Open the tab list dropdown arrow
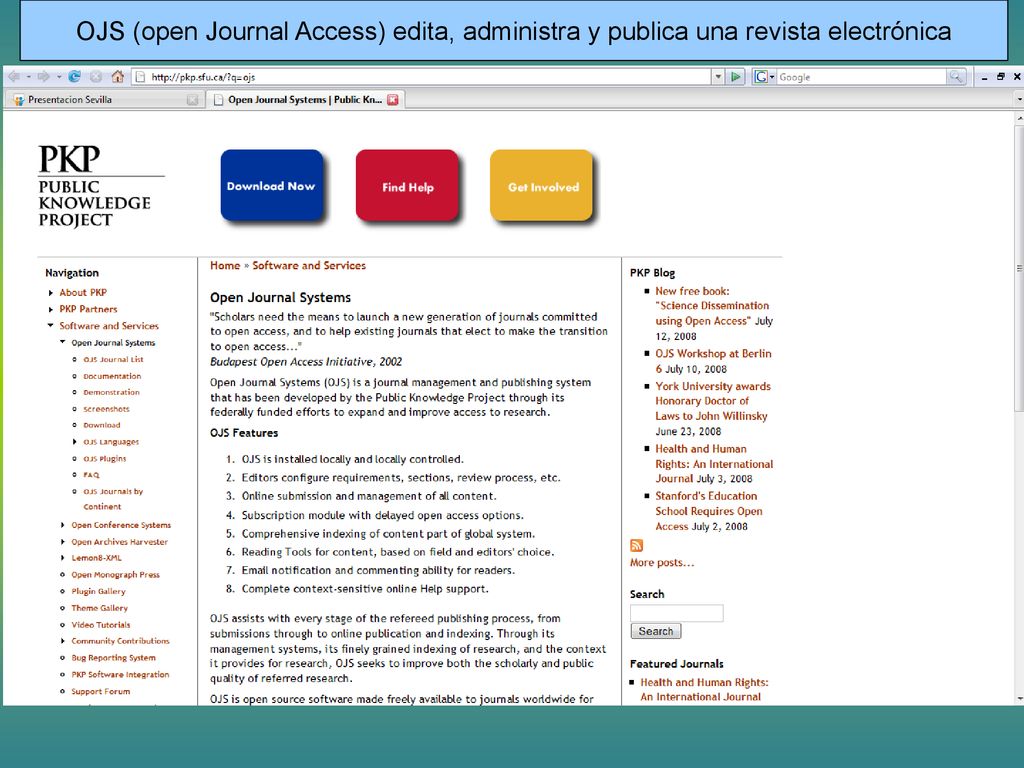The width and height of the screenshot is (1024, 768). tap(1019, 100)
